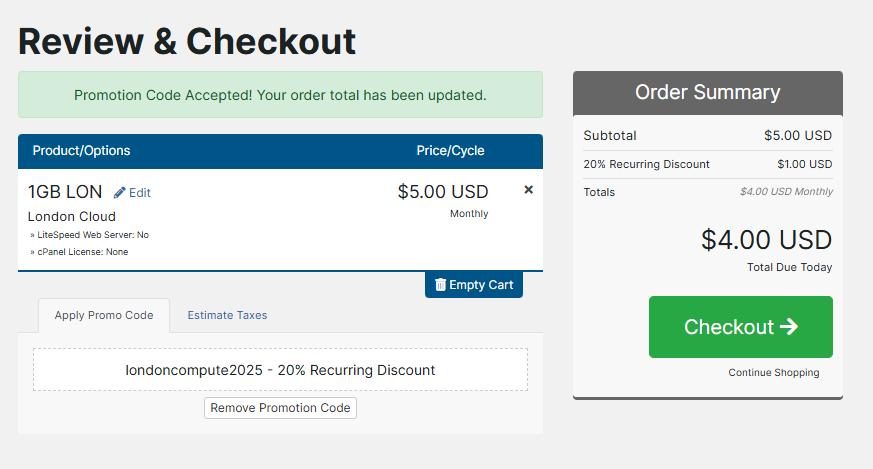Click the Edit link text for 1GB LON

tap(140, 193)
